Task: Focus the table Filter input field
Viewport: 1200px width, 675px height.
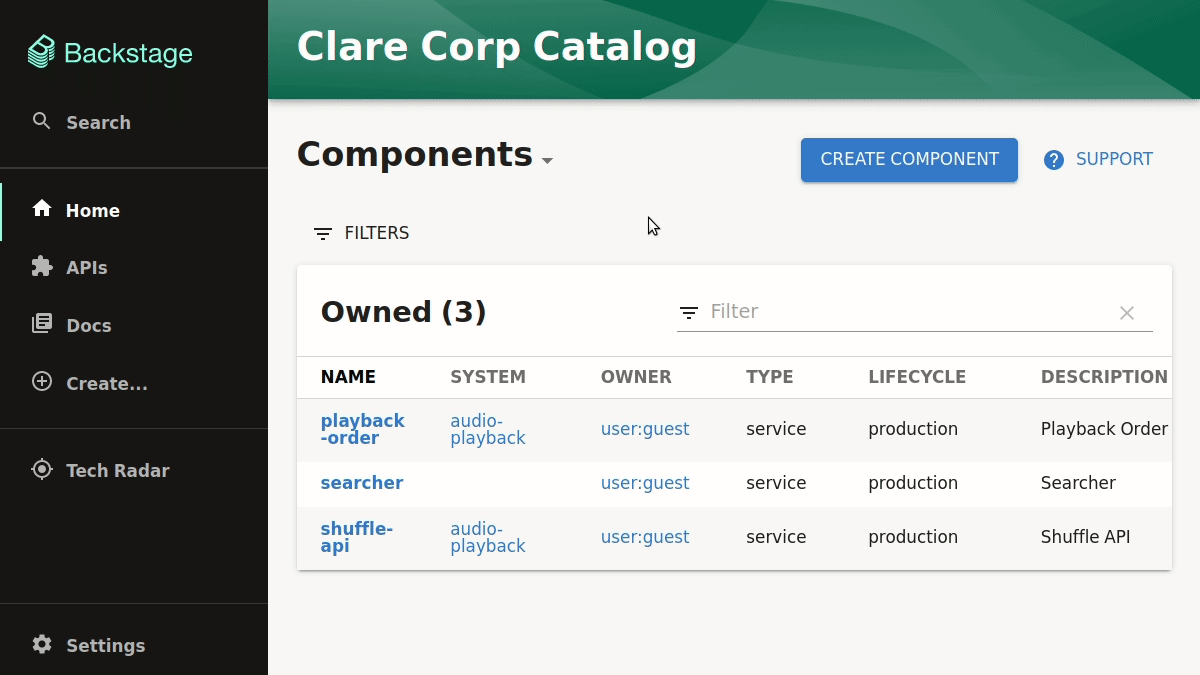Action: coord(908,312)
